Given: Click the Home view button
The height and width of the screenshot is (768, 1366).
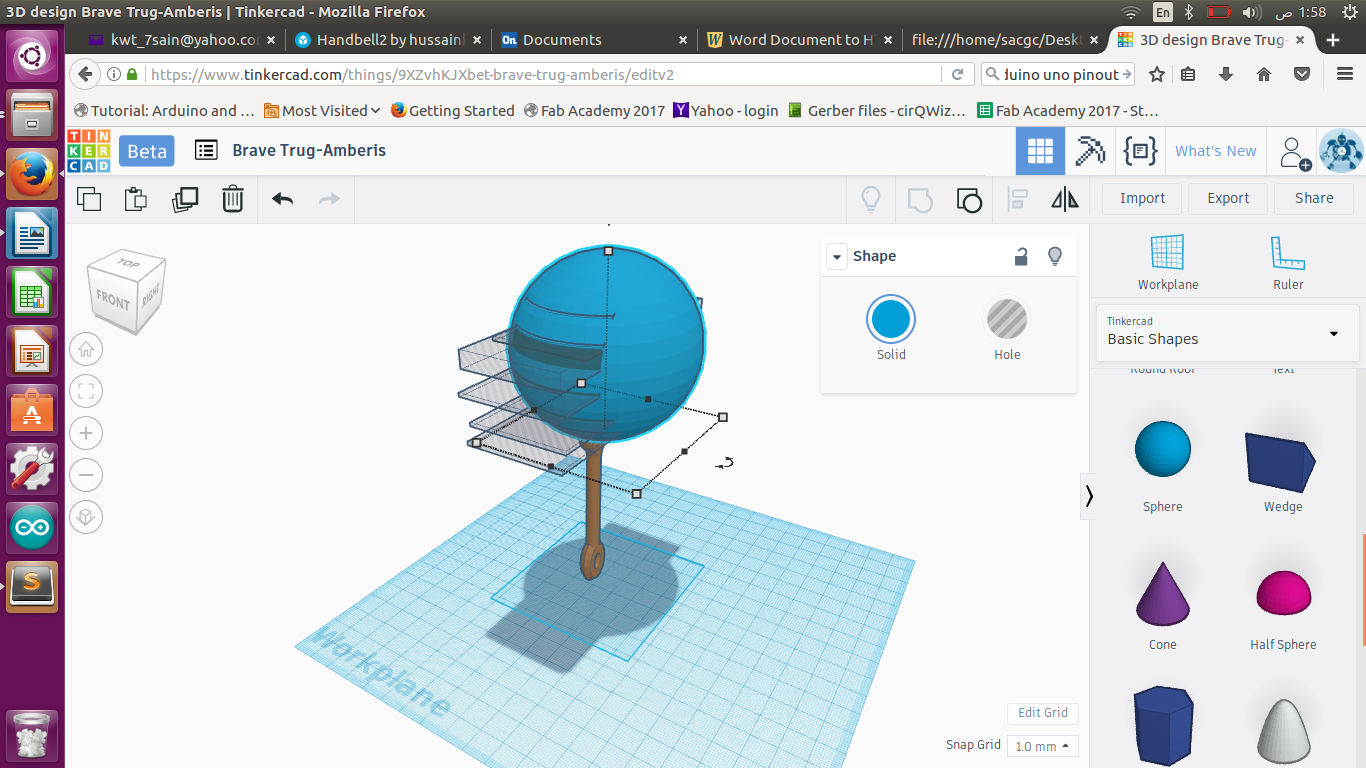Looking at the screenshot, I should tap(87, 349).
